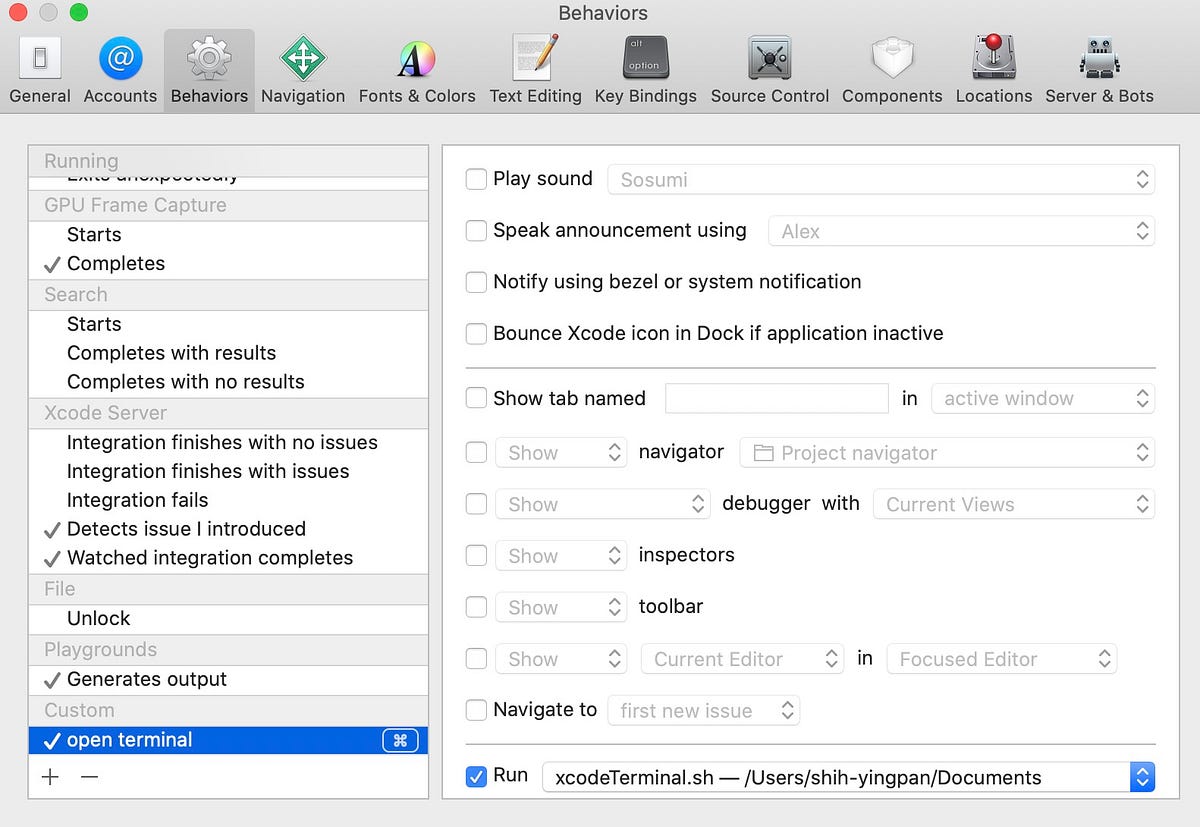Viewport: 1200px width, 827px height.
Task: Open the Text Editing preferences
Action: tap(535, 65)
